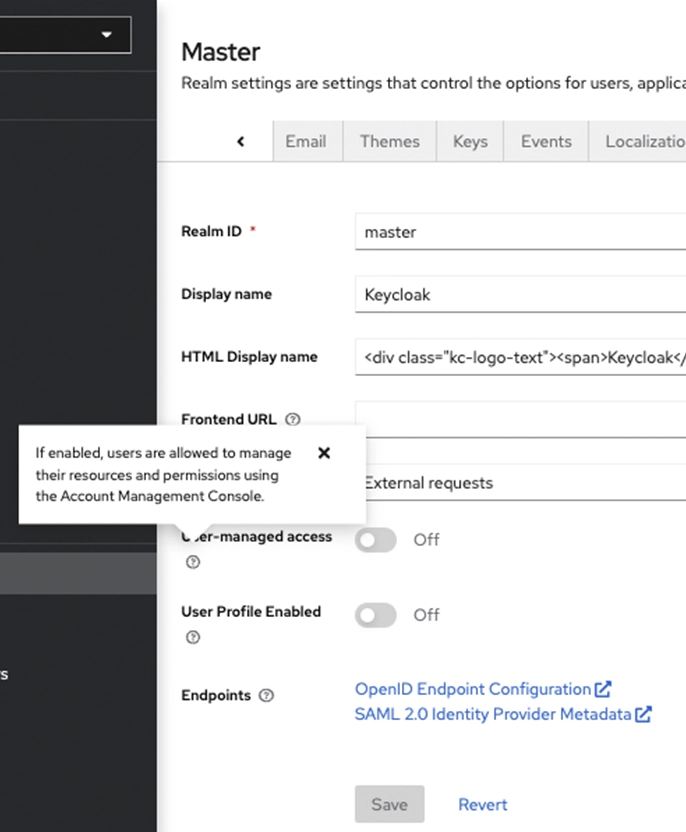Click the Endpoints help icon
The image size is (686, 832).
click(266, 695)
